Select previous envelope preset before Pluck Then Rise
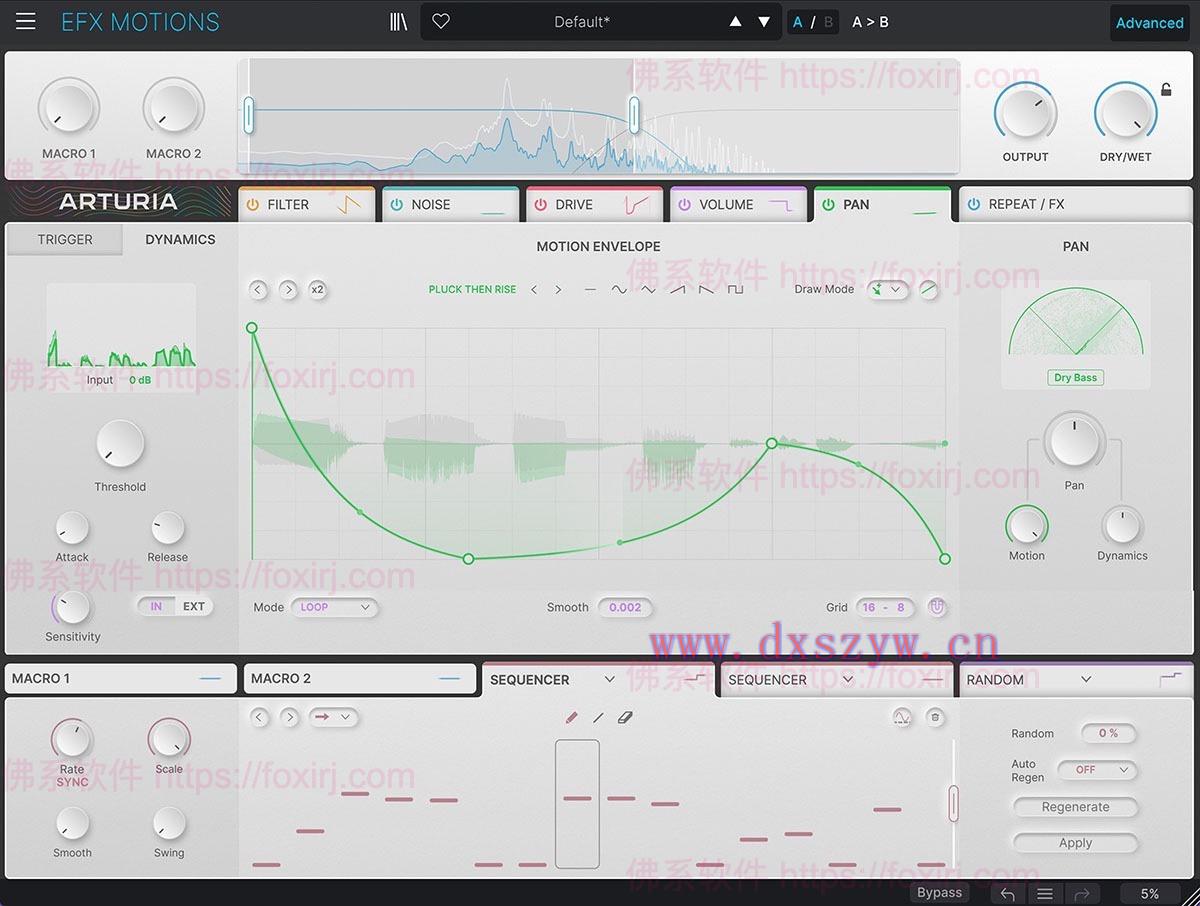 [x=534, y=290]
